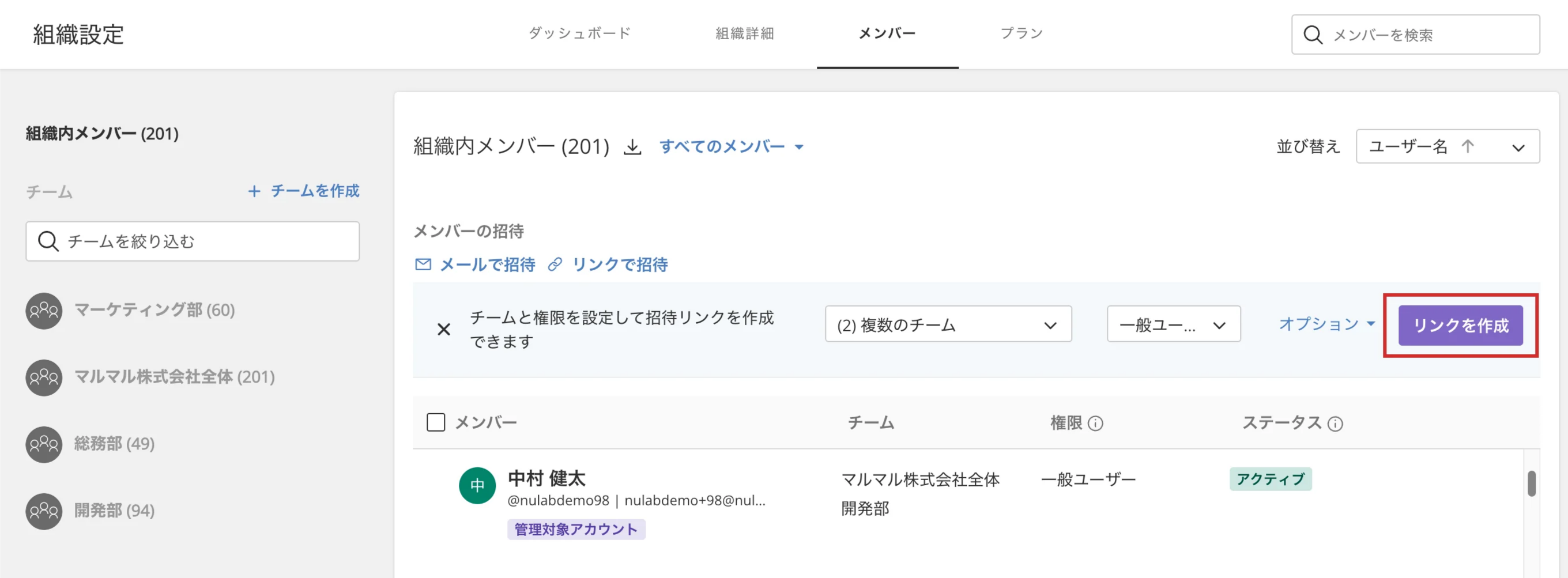The height and width of the screenshot is (578, 1568).
Task: Open the 一般ユー... role dropdown
Action: [x=1174, y=324]
